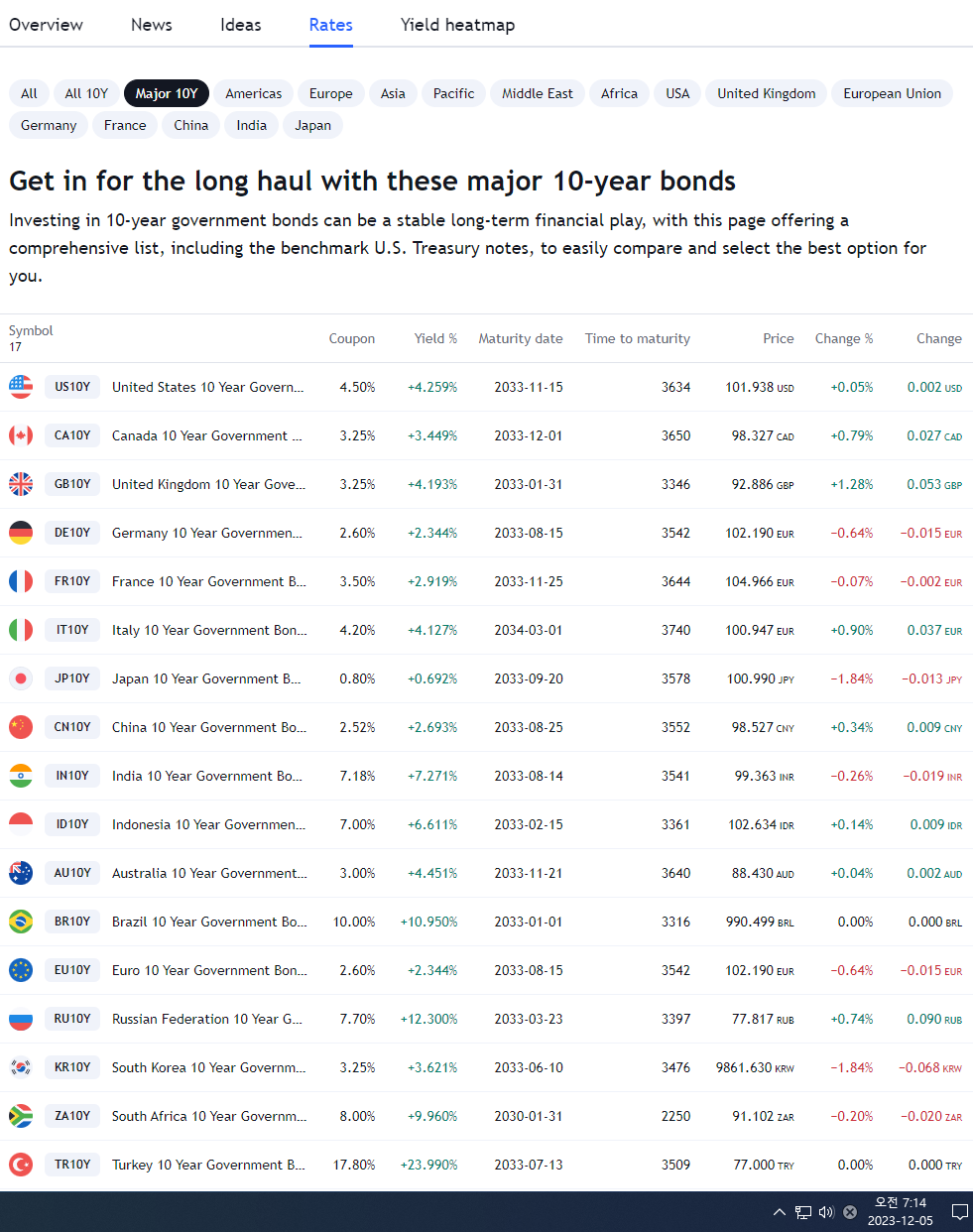Click the South Korea flag icon
The image size is (973, 1232).
[x=21, y=1067]
